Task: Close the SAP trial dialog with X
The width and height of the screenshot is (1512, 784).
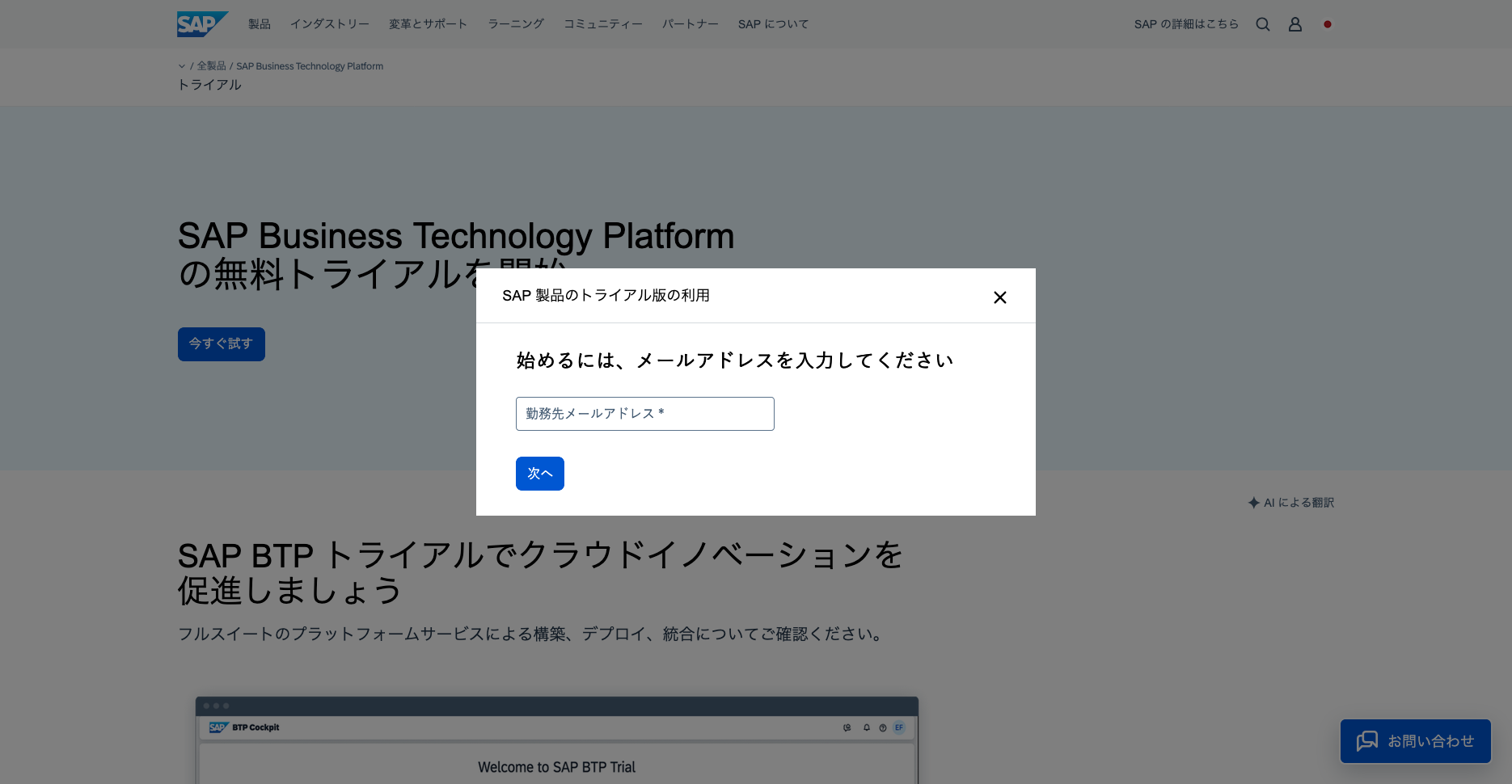Action: (1000, 297)
